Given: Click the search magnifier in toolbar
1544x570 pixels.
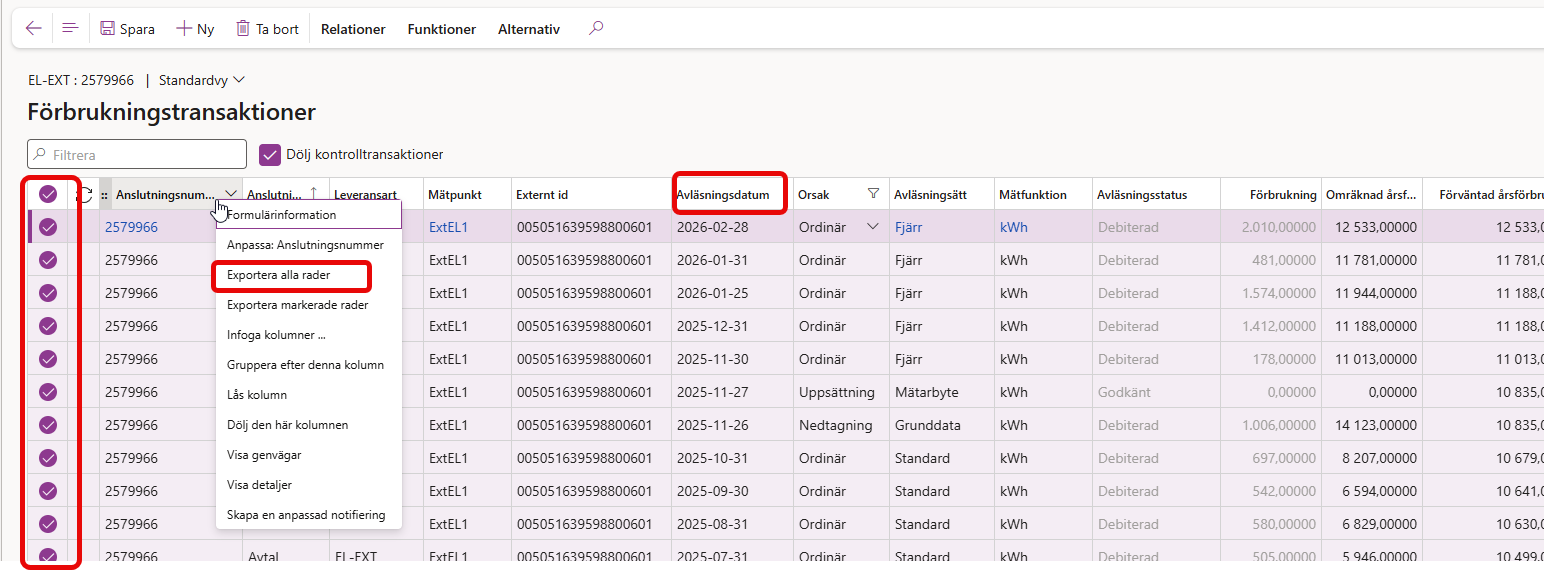Looking at the screenshot, I should [596, 29].
